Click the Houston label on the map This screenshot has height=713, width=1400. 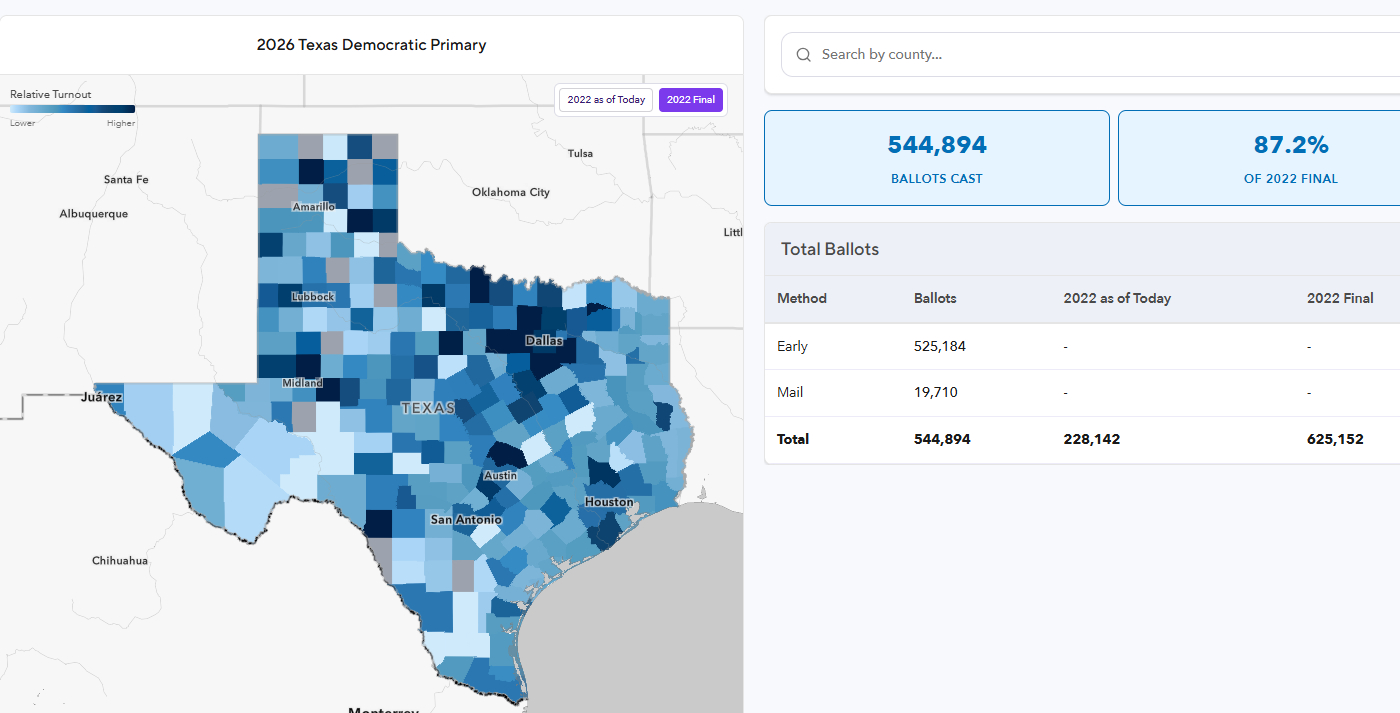coord(608,502)
